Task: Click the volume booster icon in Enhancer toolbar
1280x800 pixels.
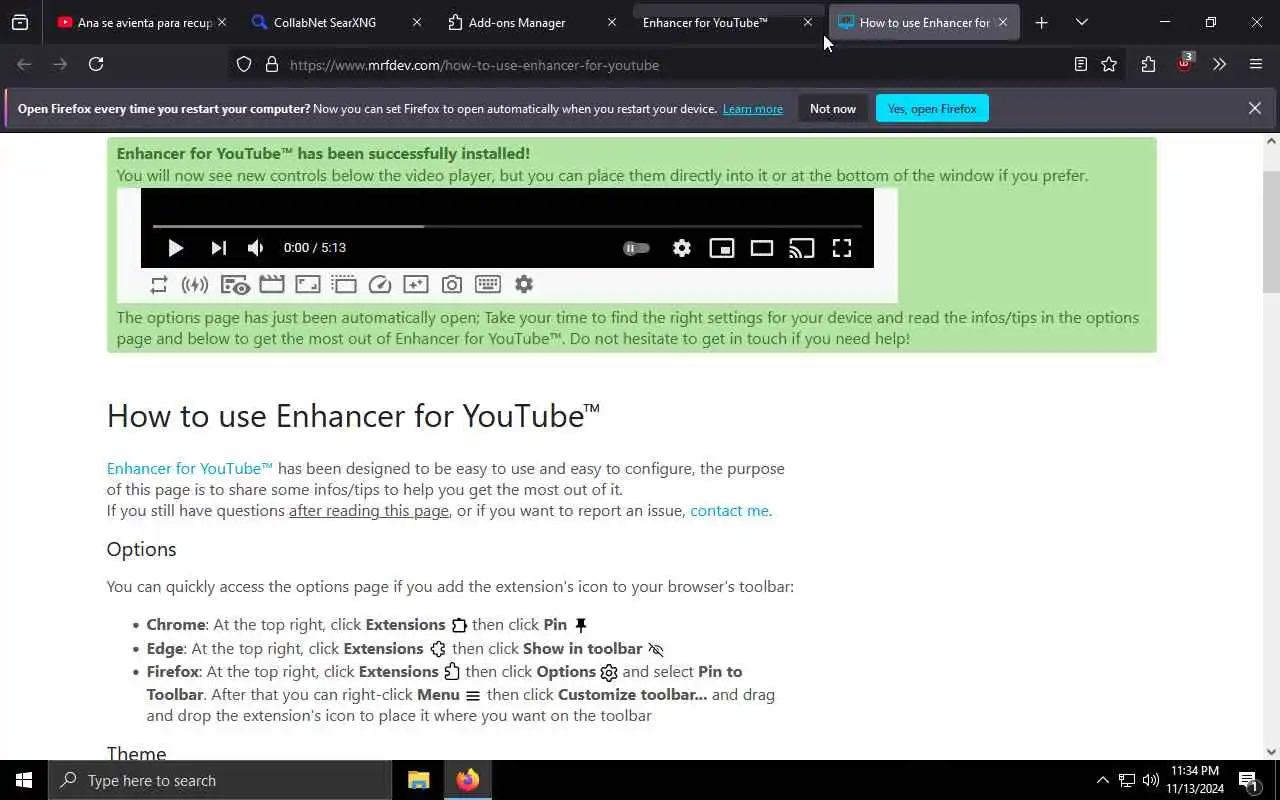Action: tap(195, 285)
